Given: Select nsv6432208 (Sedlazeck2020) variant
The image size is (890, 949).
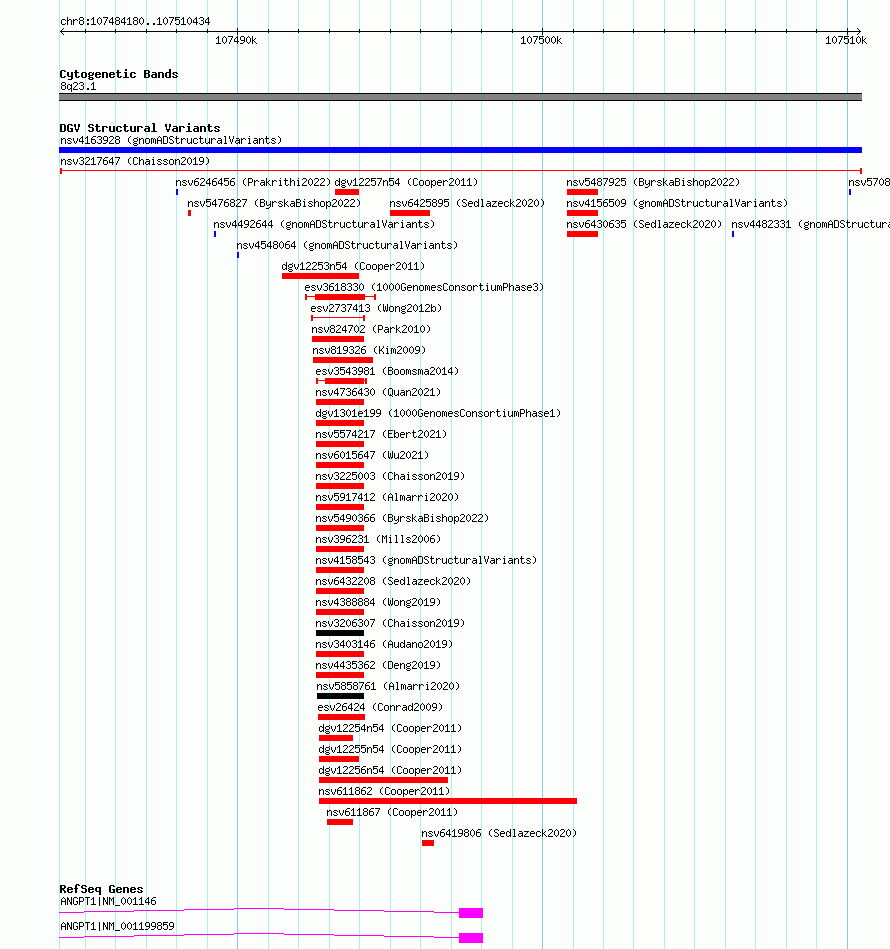Looking at the screenshot, I should pyautogui.click(x=393, y=582).
